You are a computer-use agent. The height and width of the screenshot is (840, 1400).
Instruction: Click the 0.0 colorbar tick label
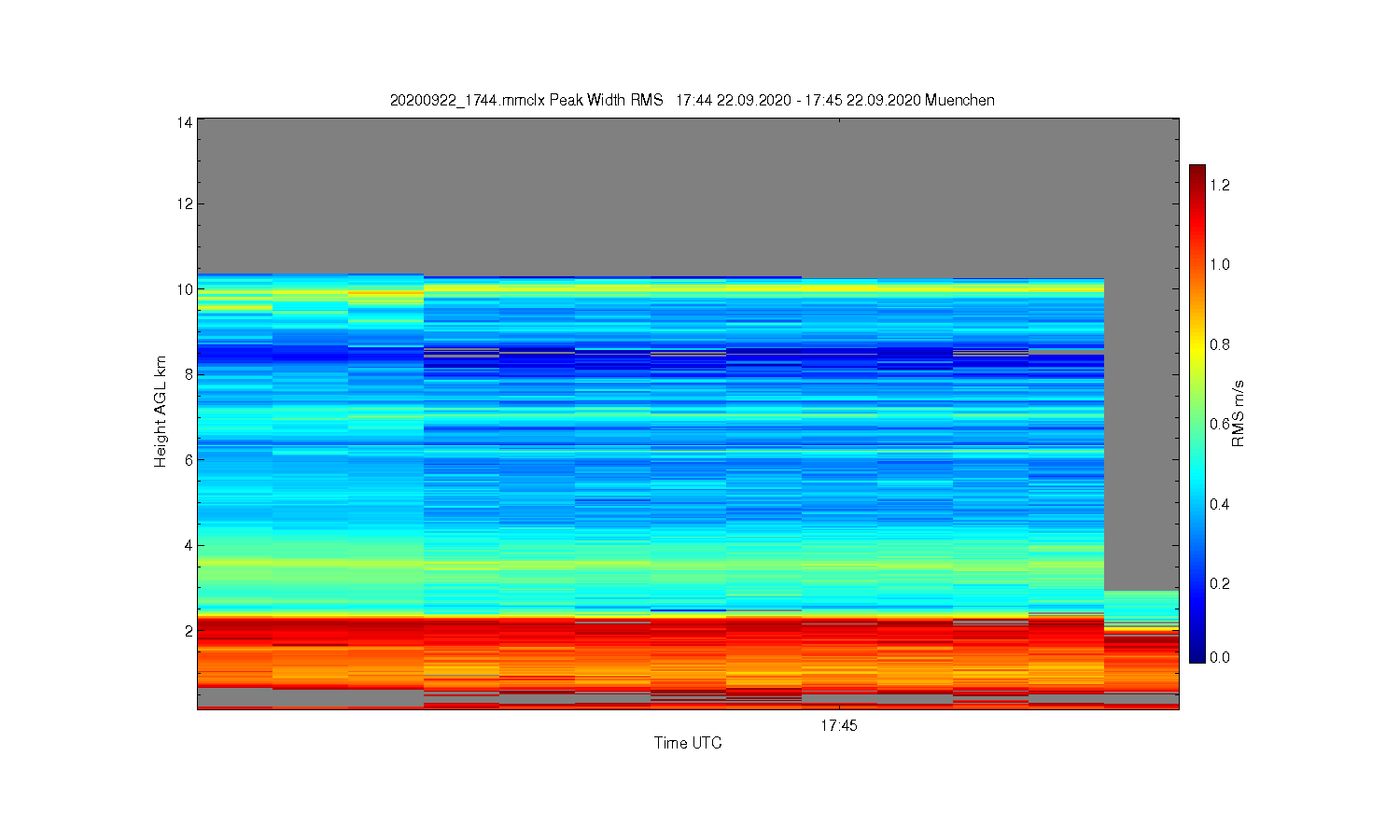pos(1220,657)
